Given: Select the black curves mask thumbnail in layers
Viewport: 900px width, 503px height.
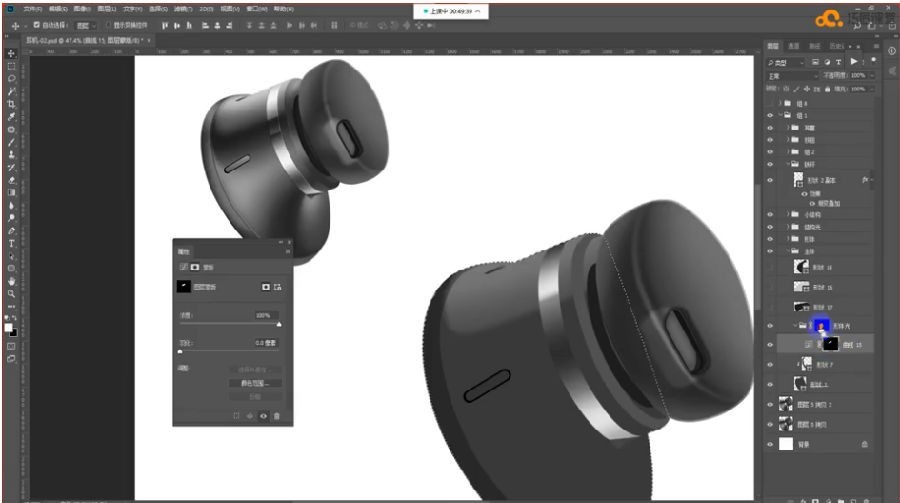Looking at the screenshot, I should click(831, 344).
